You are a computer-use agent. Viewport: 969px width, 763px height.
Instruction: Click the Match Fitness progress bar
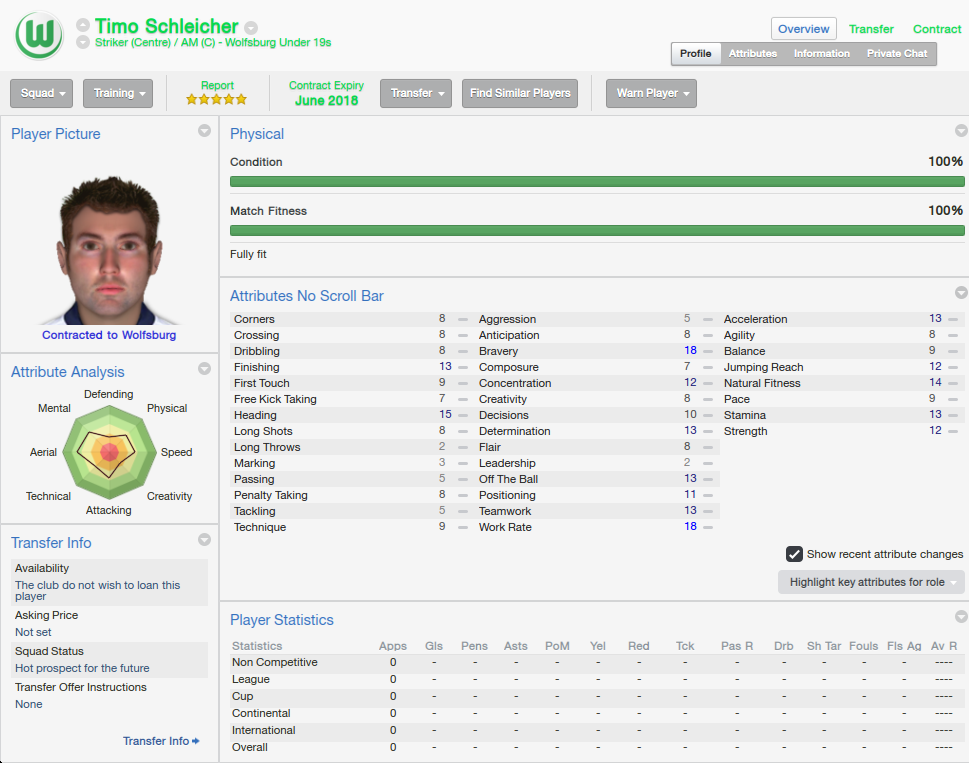point(597,231)
